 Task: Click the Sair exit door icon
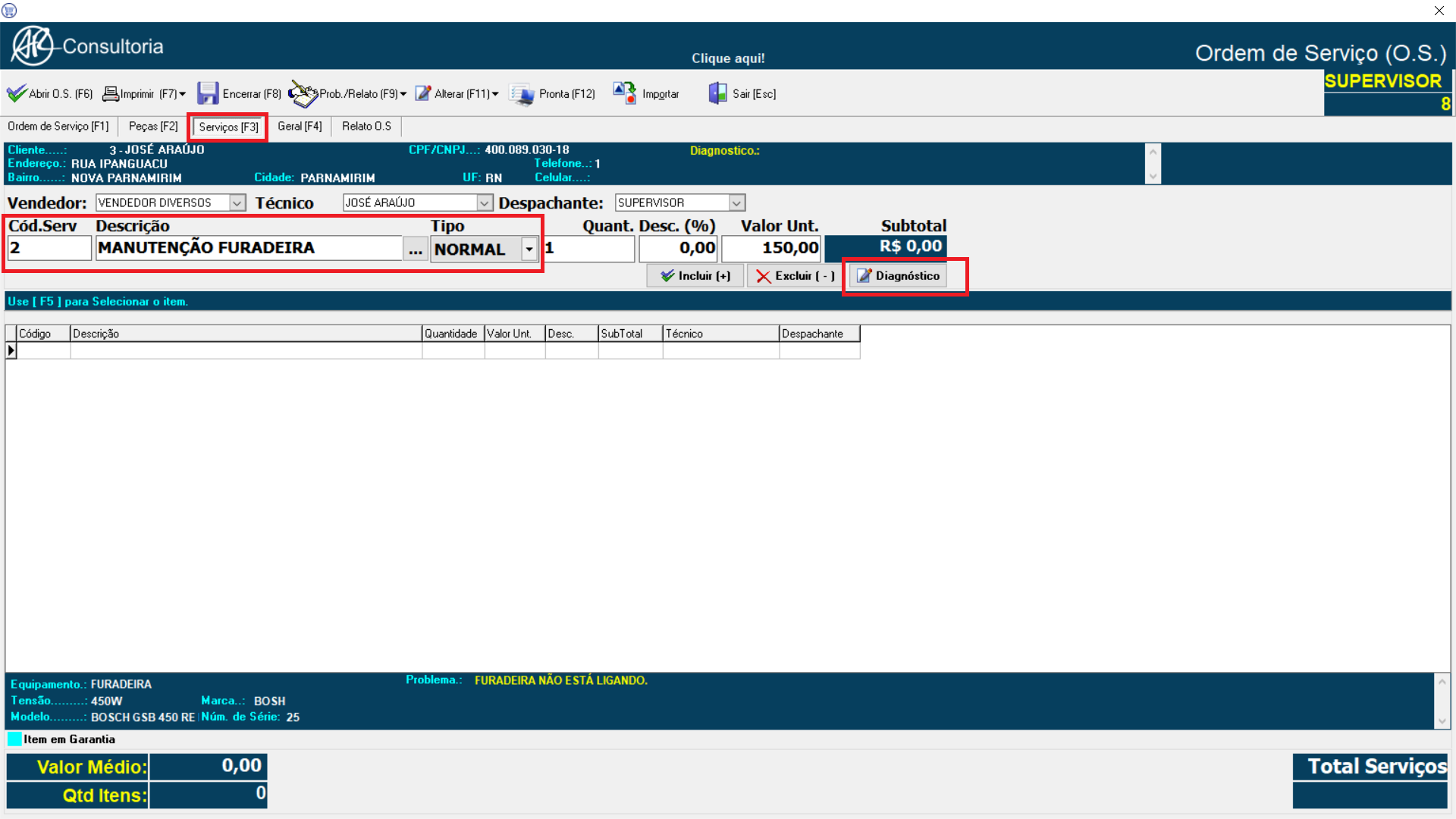(x=717, y=93)
